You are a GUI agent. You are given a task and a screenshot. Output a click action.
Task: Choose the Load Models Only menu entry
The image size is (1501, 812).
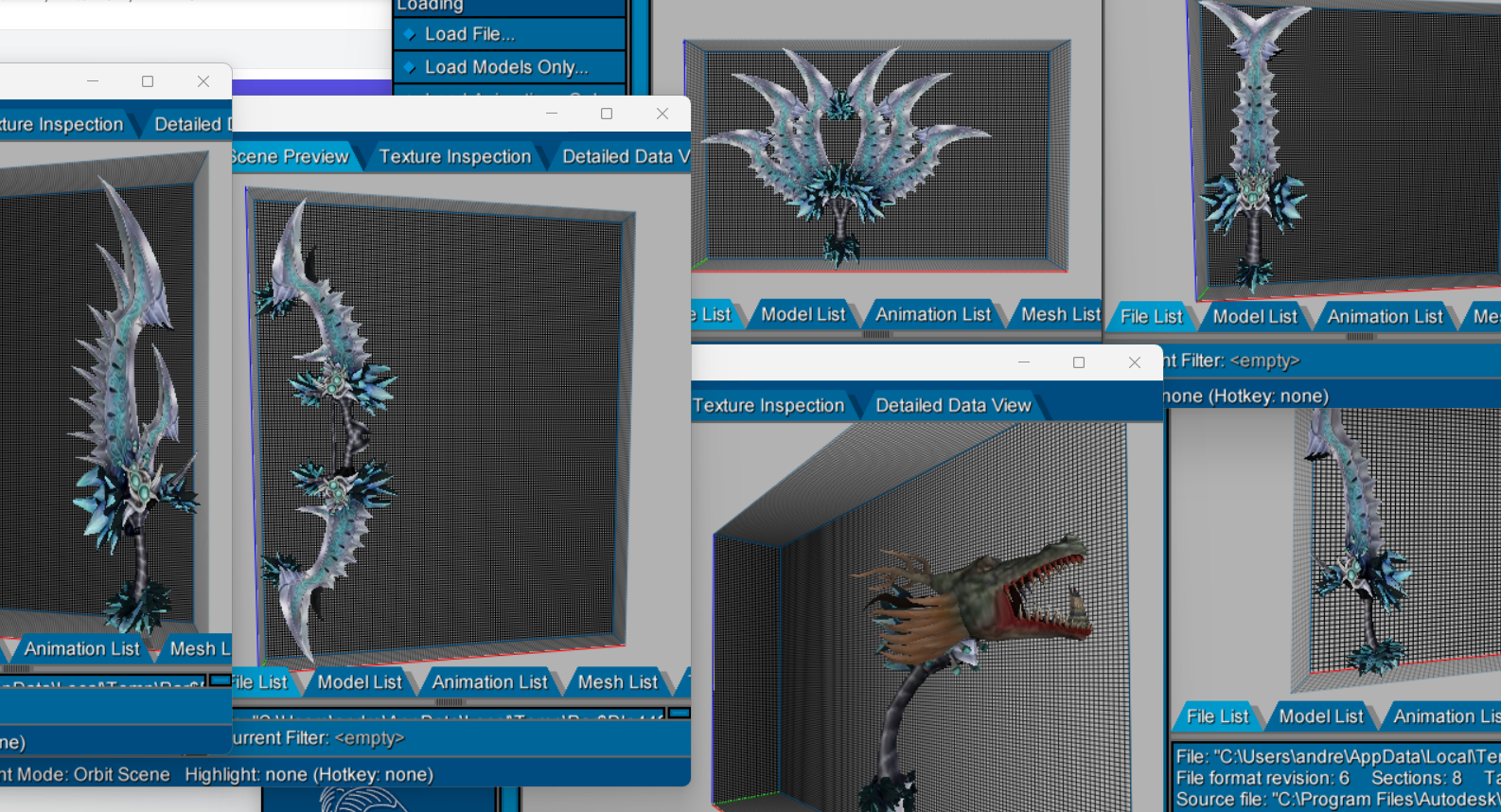(x=505, y=67)
